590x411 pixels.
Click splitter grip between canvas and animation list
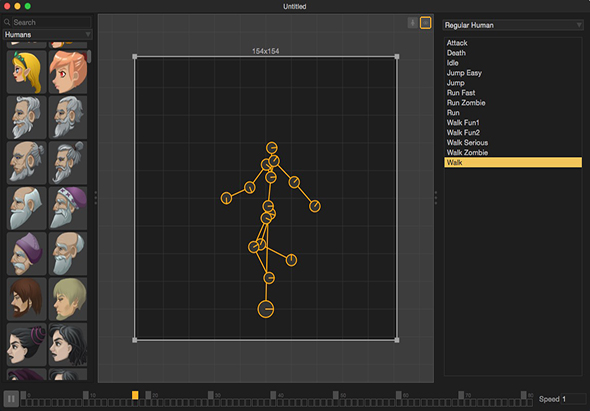[x=436, y=198]
